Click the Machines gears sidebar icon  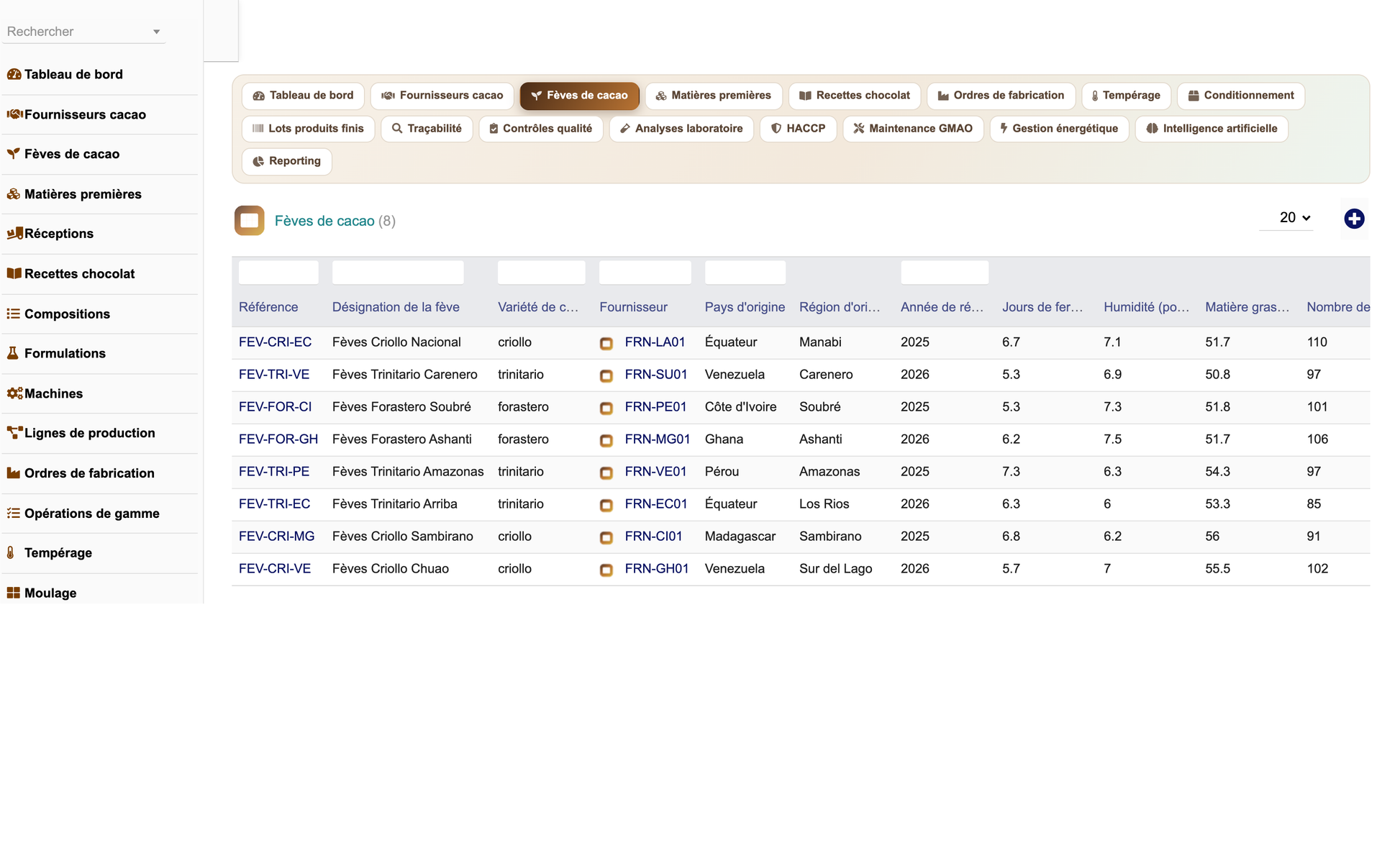coord(14,393)
